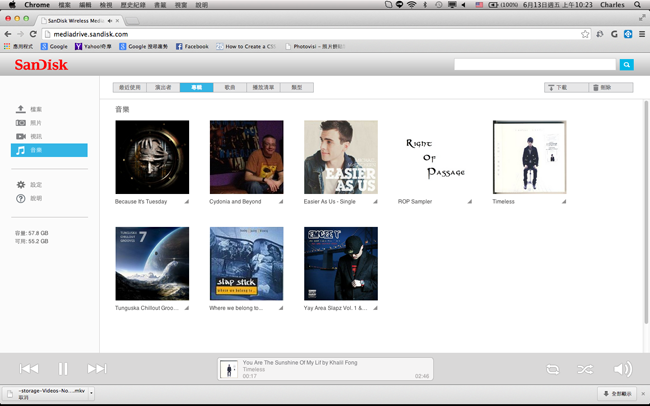The width and height of the screenshot is (650, 406).
Task: Expand options triangle for Because It's Tuesday
Action: click(185, 201)
